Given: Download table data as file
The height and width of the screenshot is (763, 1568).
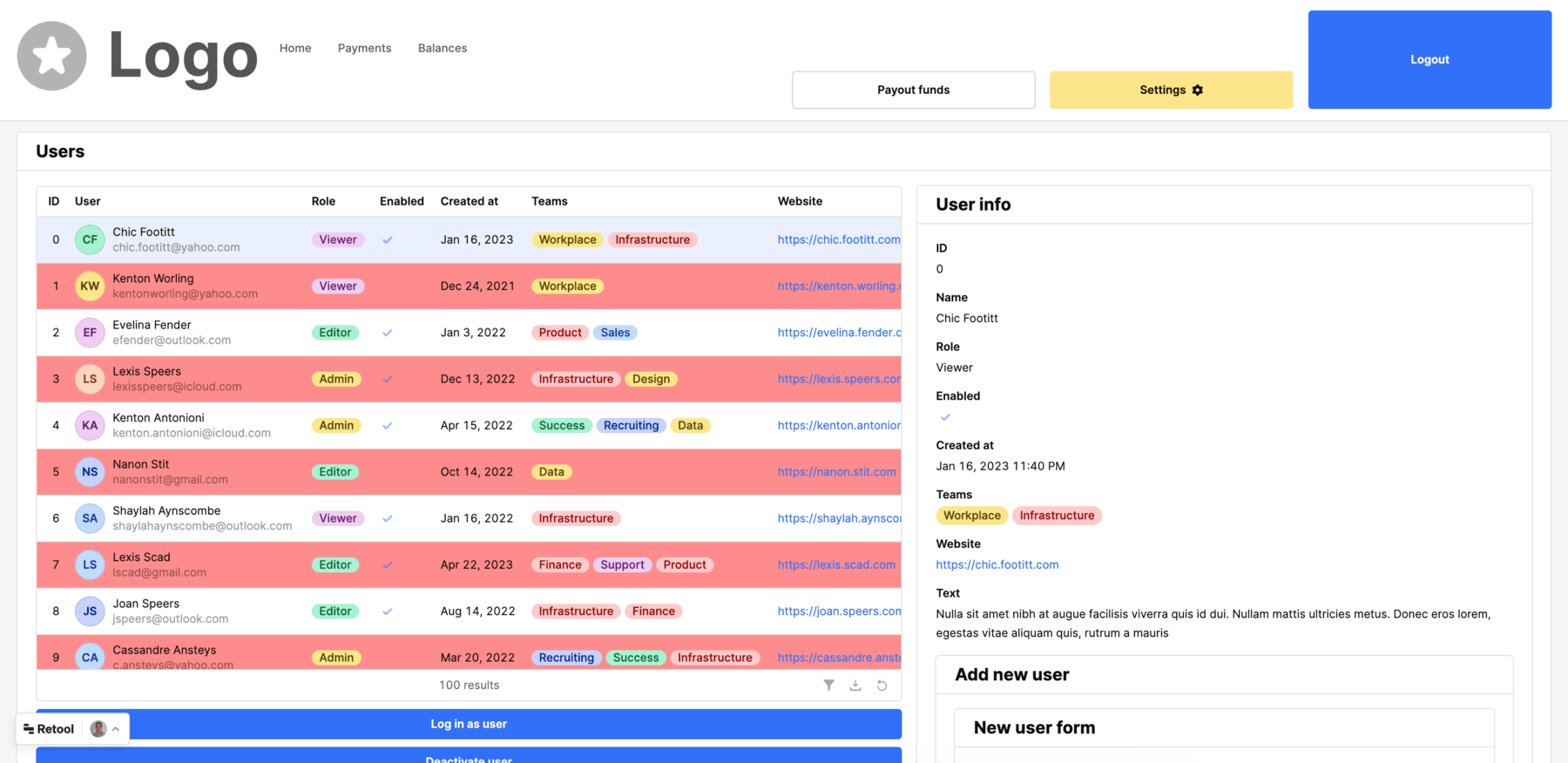Looking at the screenshot, I should click(855, 685).
